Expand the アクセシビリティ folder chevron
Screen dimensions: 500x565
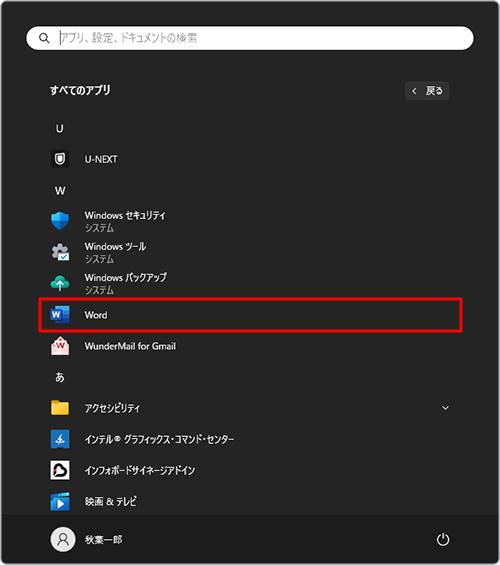pos(445,408)
